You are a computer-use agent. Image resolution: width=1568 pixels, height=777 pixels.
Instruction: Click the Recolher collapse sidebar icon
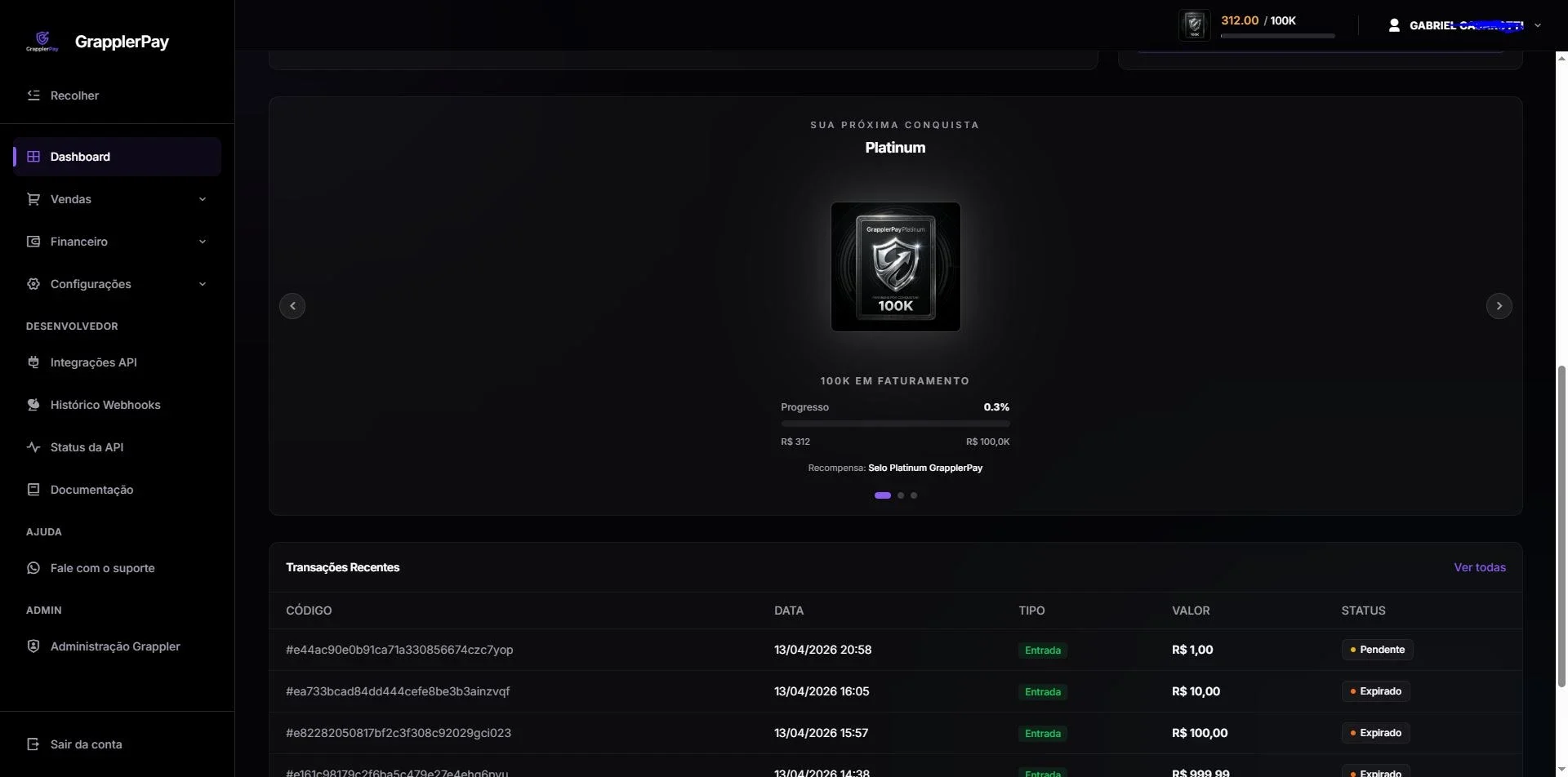click(33, 95)
